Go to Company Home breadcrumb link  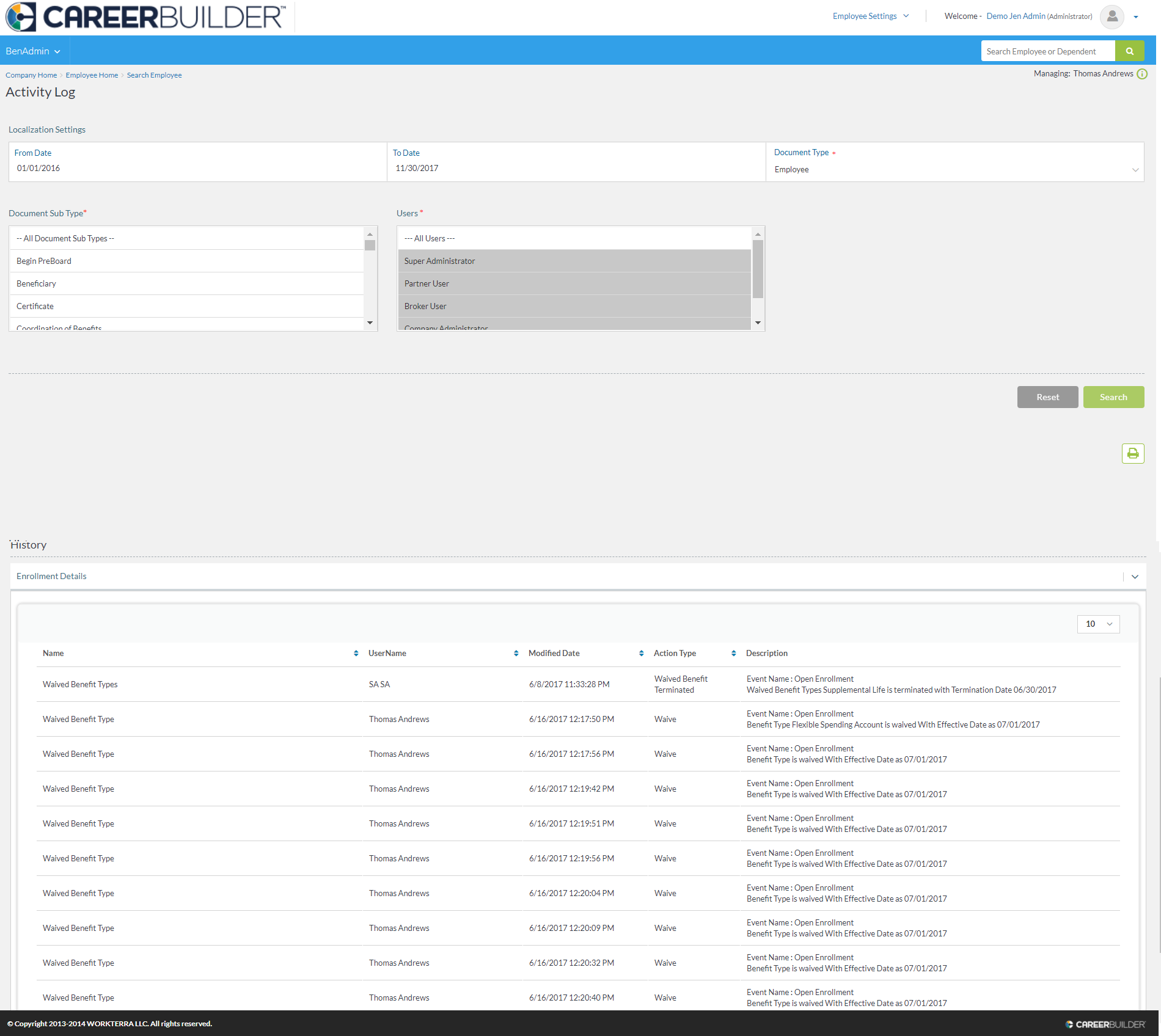31,75
